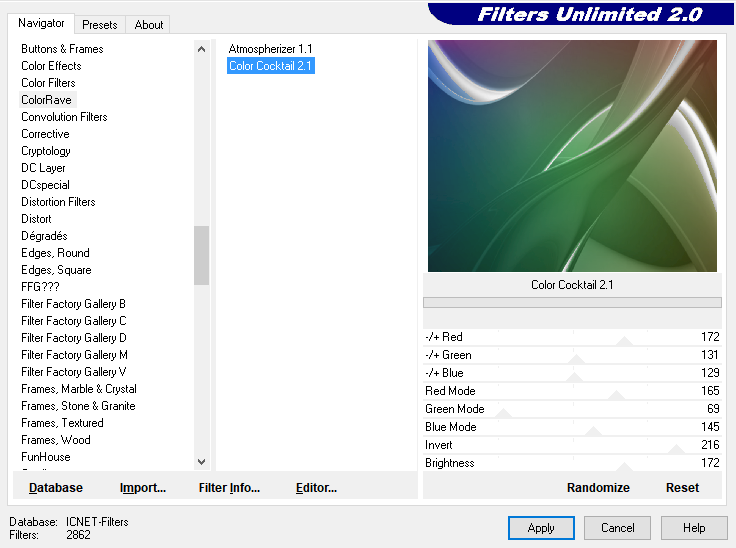Click Import... button

(x=143, y=488)
